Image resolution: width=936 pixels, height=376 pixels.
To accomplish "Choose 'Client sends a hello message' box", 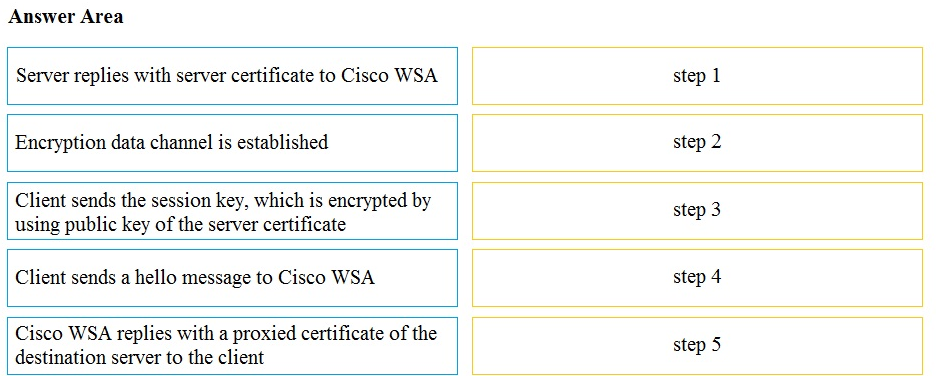I will (x=232, y=278).
